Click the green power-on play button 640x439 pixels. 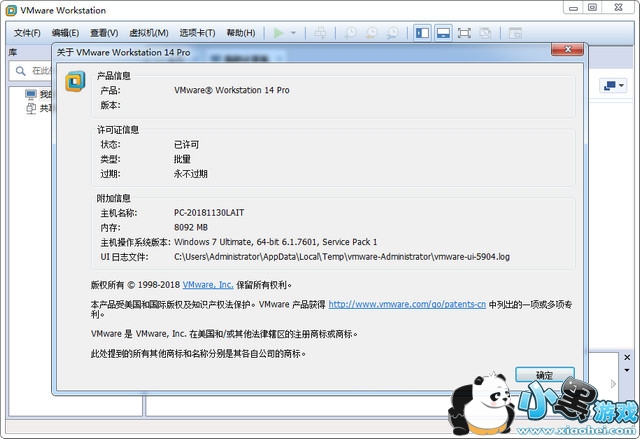point(279,33)
